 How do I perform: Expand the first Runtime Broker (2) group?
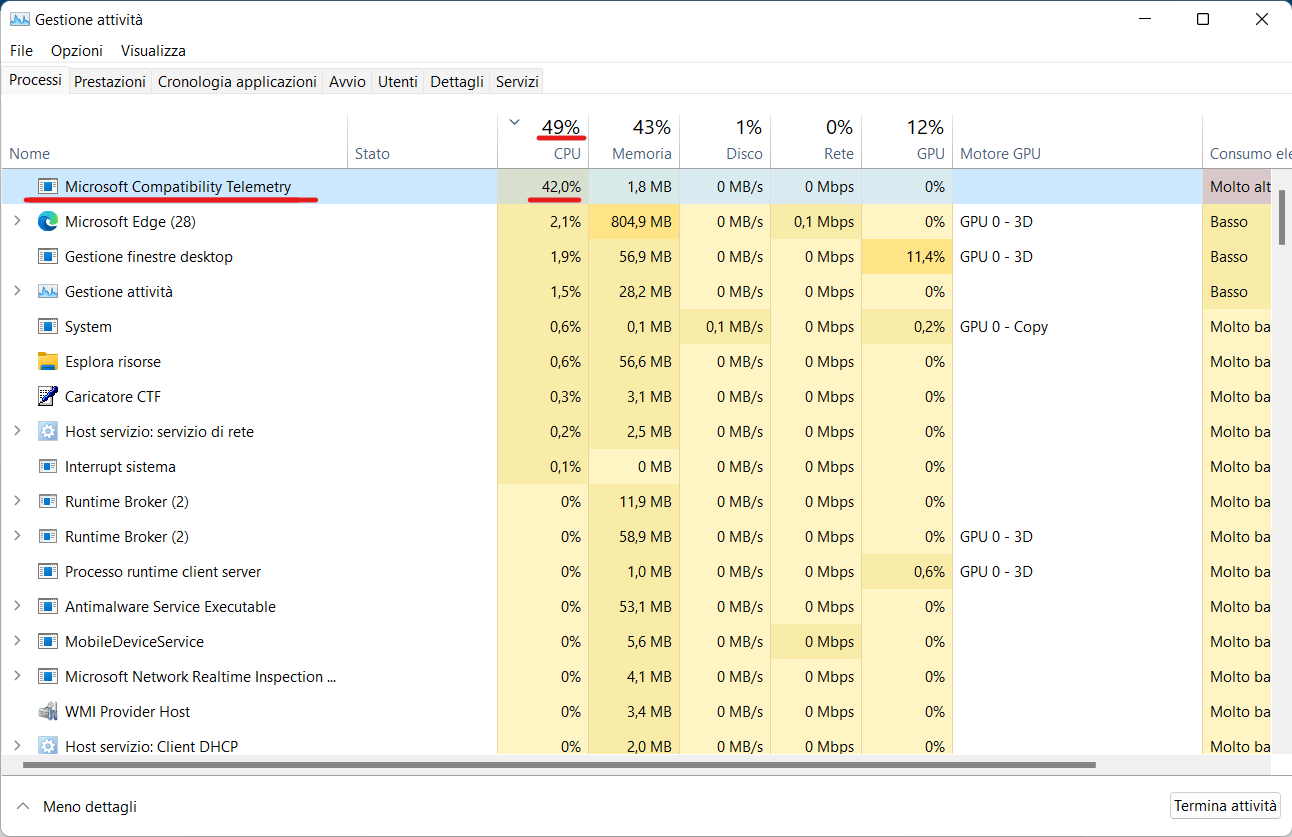point(17,501)
